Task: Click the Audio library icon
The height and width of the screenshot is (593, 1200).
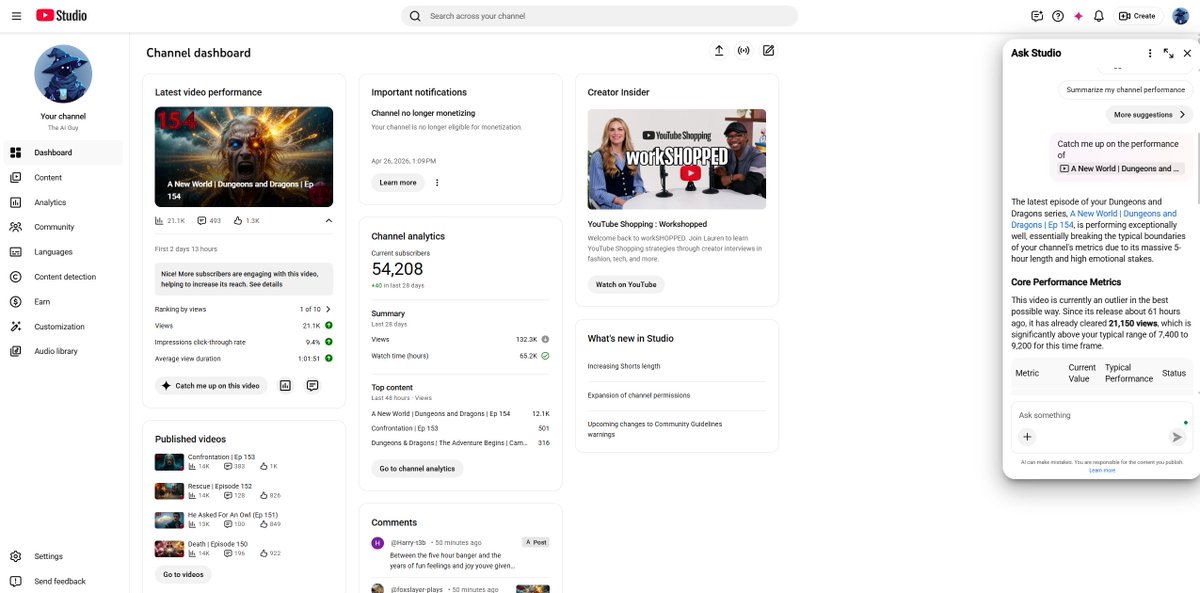Action: pyautogui.click(x=15, y=351)
